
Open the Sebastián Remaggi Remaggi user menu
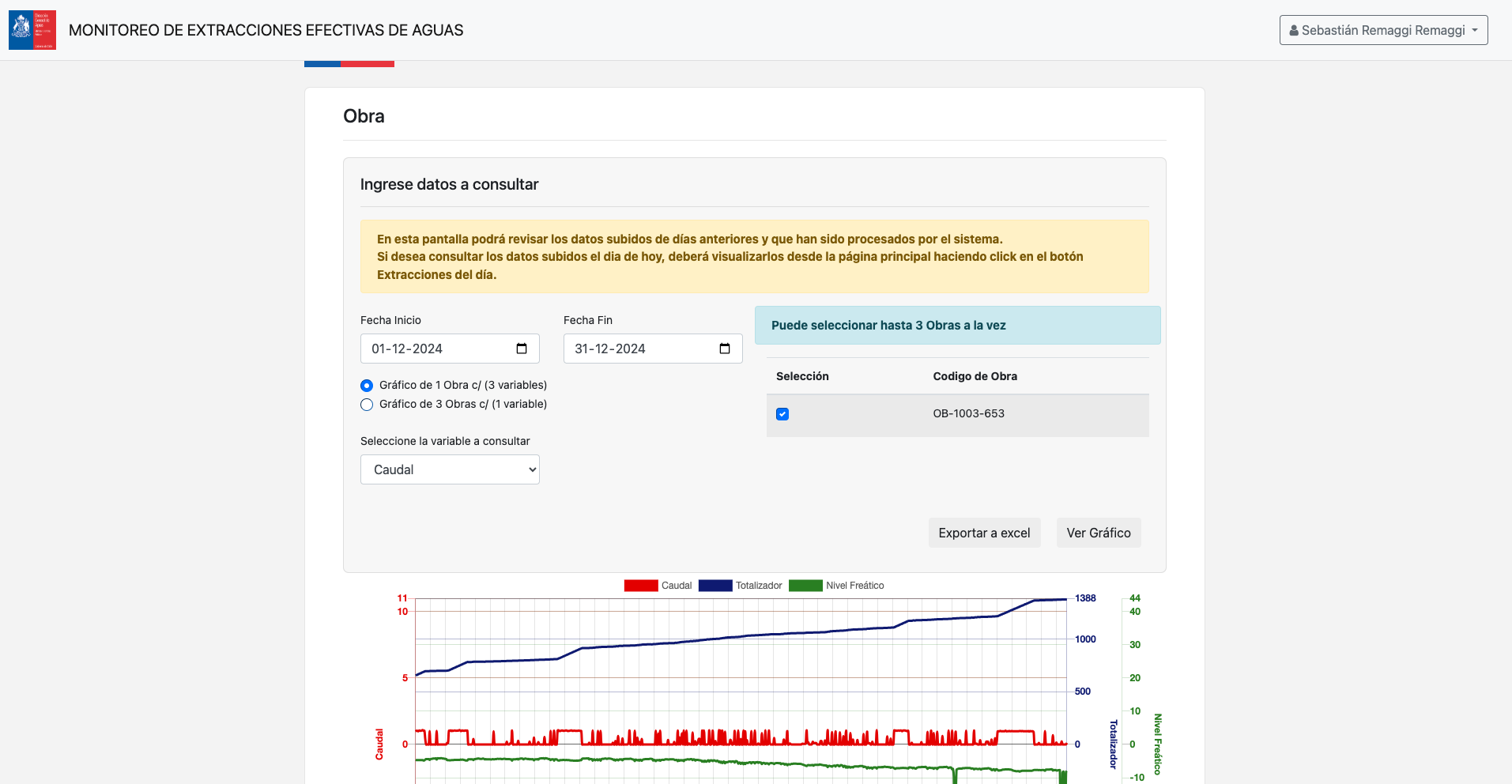pos(1383,30)
